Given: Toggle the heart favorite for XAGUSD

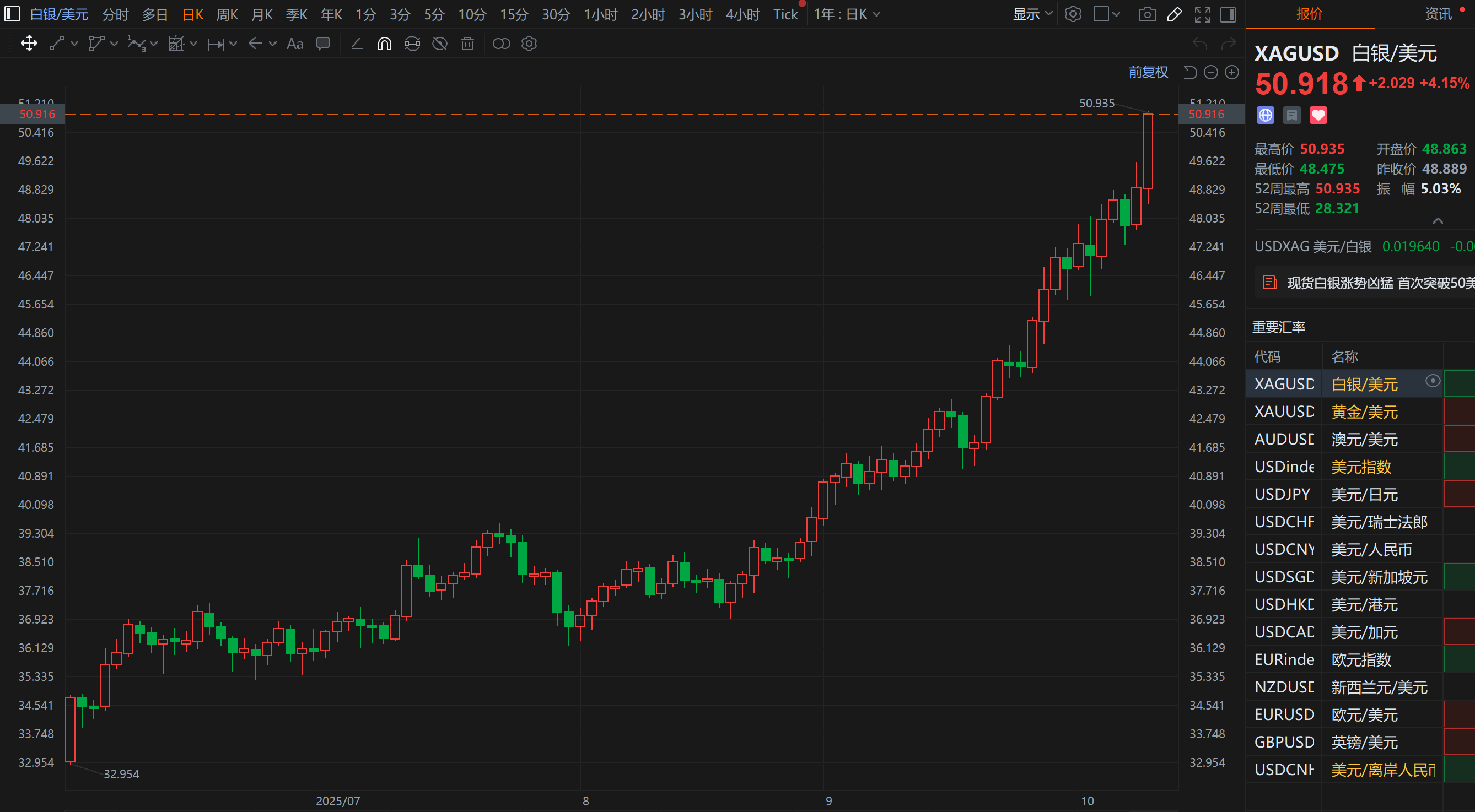Looking at the screenshot, I should 1318,116.
